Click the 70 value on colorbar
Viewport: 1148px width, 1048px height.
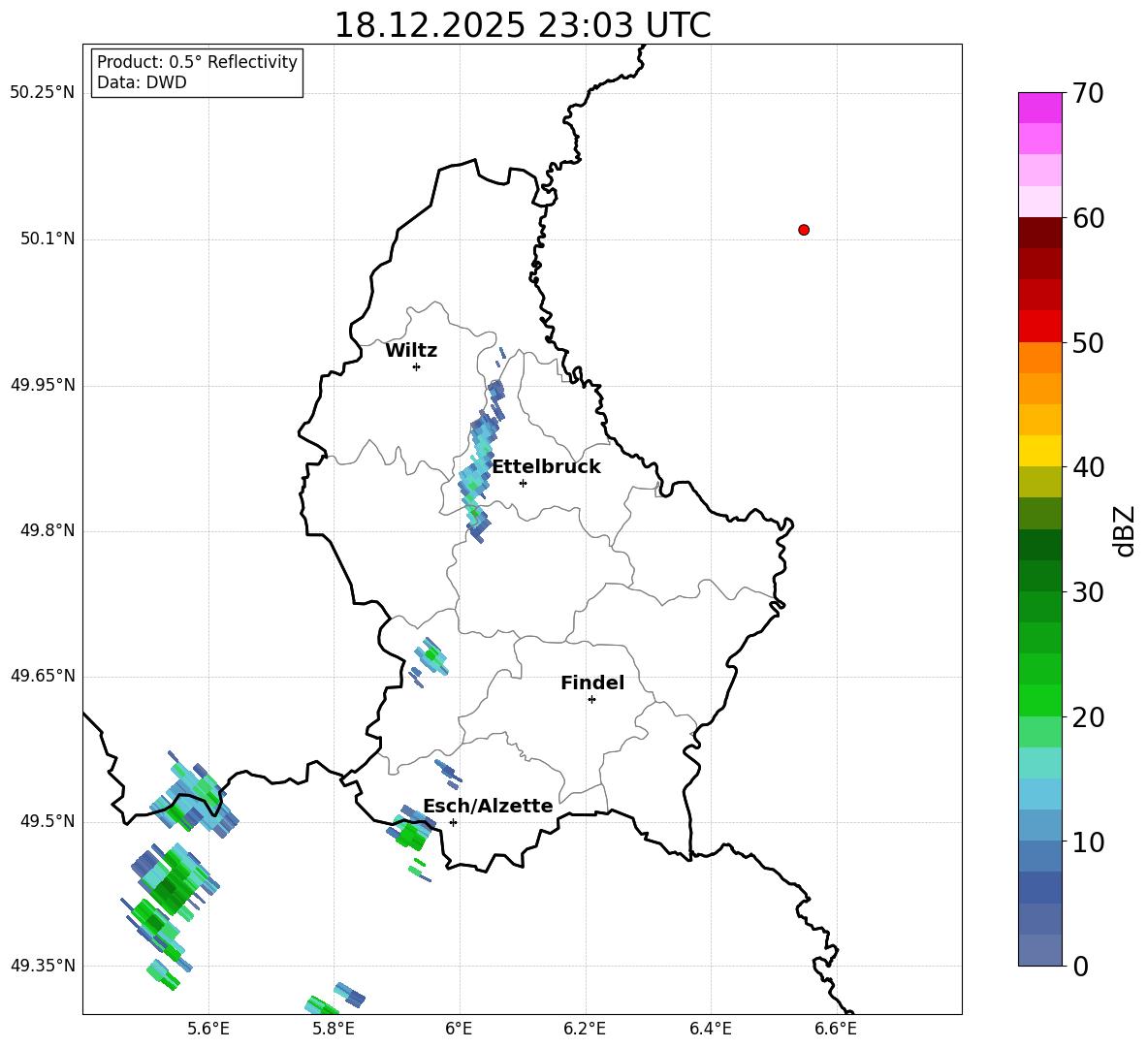(1088, 94)
